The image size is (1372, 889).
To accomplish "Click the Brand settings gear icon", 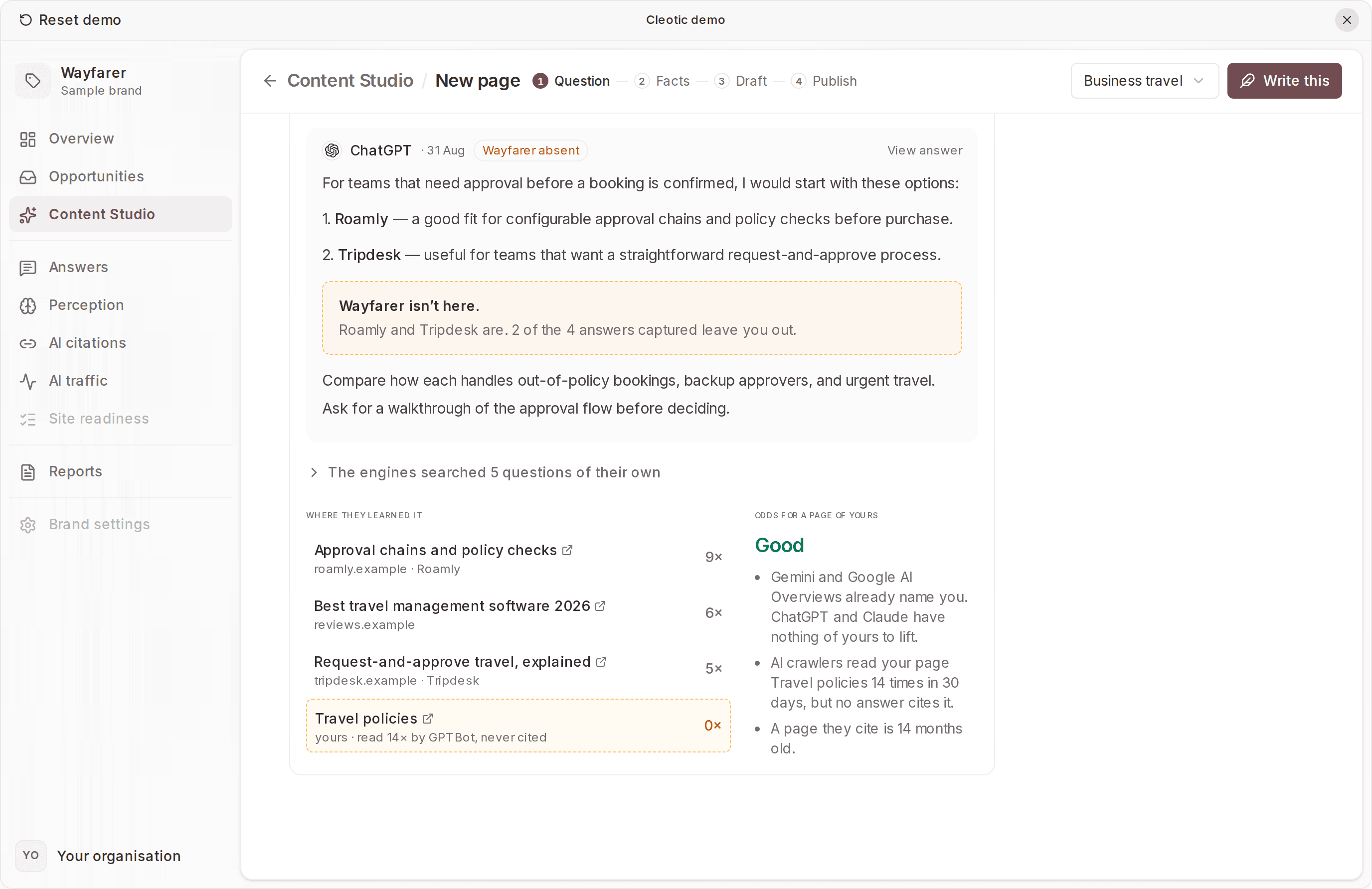I will (x=28, y=525).
